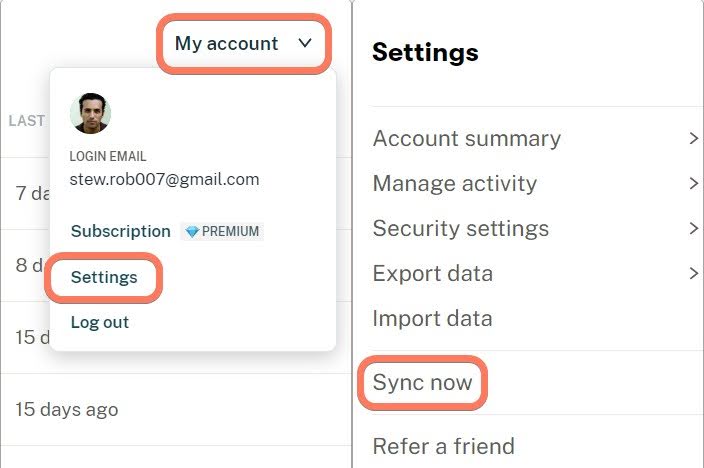Open the Account summary label

(466, 139)
